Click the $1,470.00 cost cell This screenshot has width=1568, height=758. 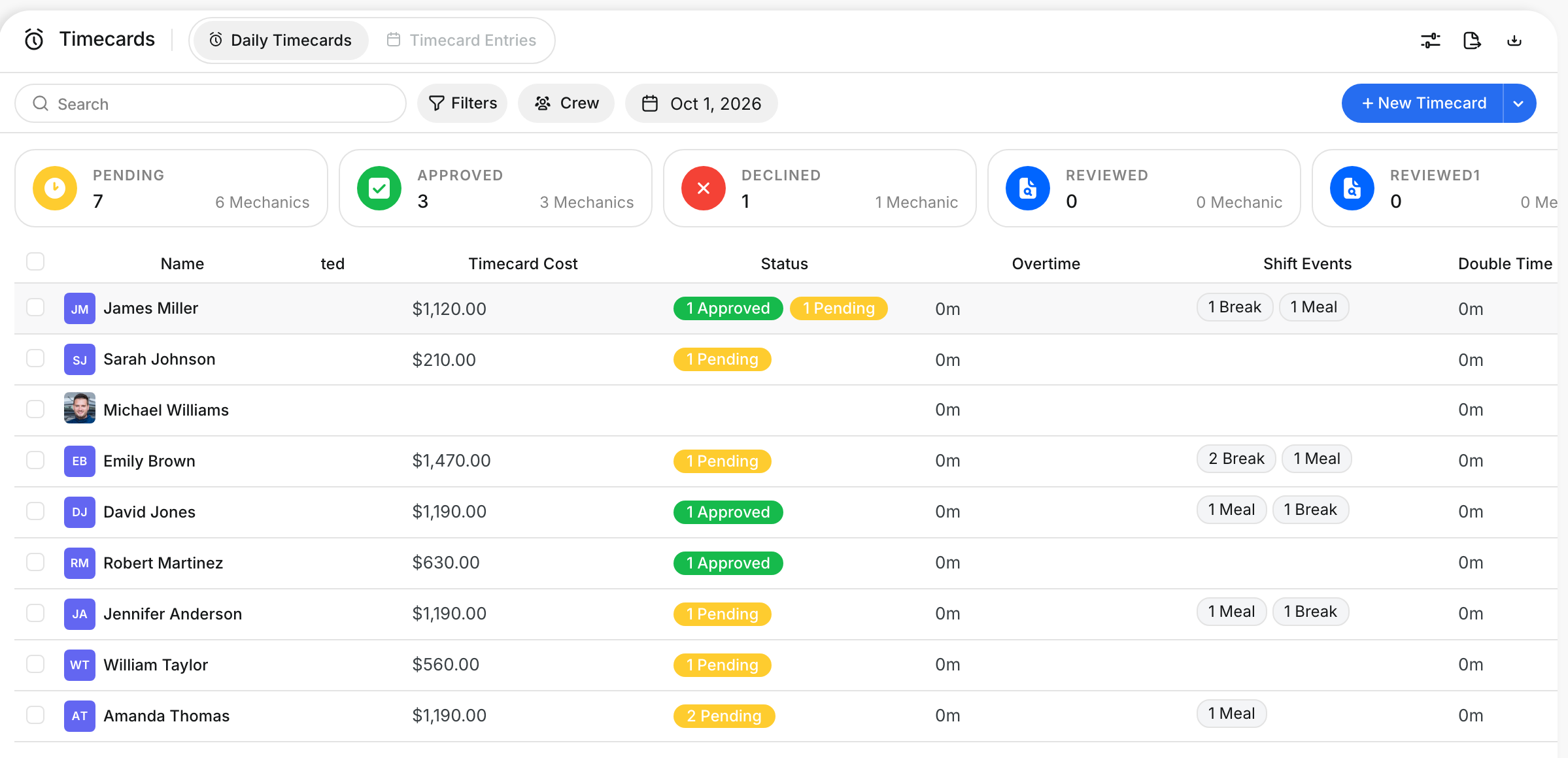pos(451,461)
